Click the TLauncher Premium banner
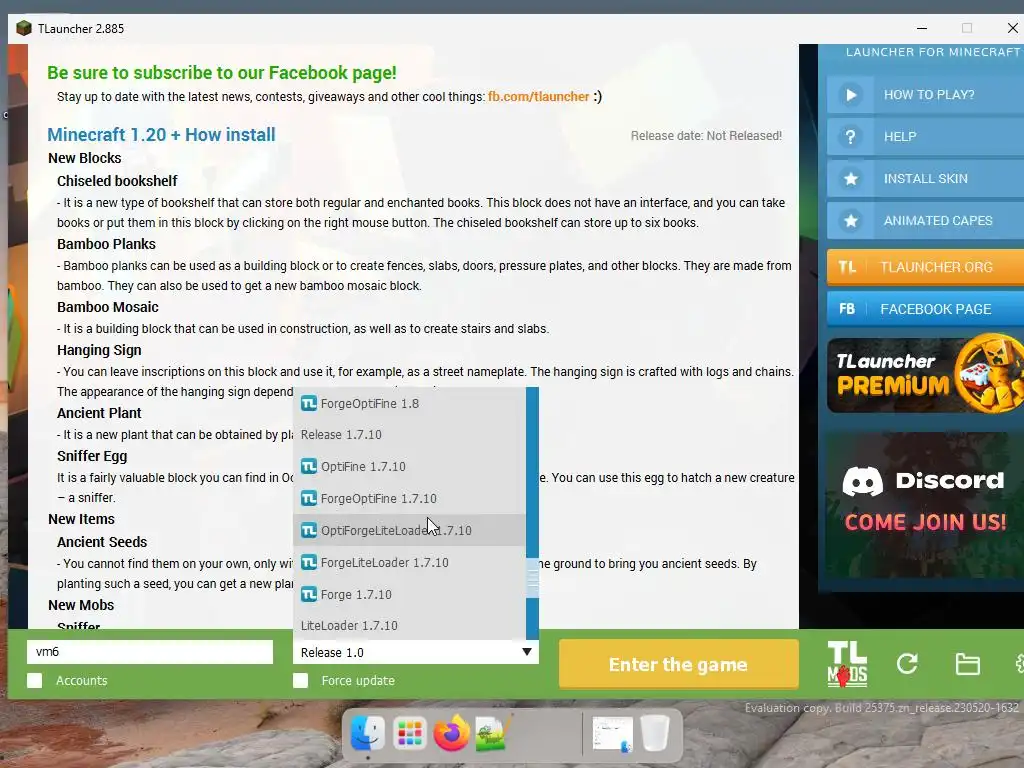The image size is (1024, 768). tap(925, 376)
